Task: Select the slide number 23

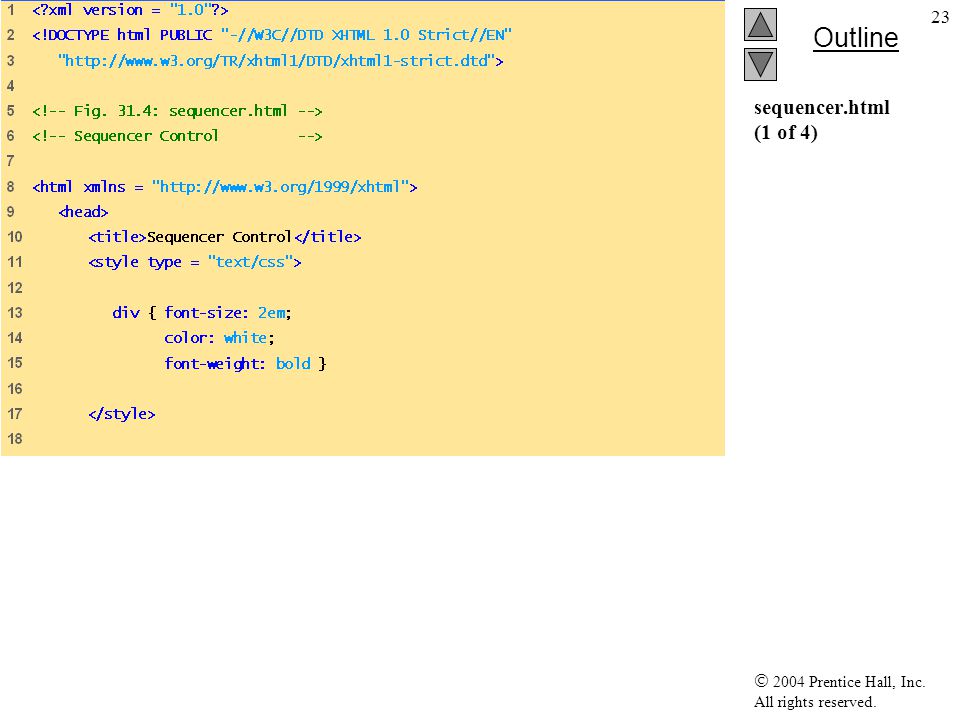Action: point(940,17)
